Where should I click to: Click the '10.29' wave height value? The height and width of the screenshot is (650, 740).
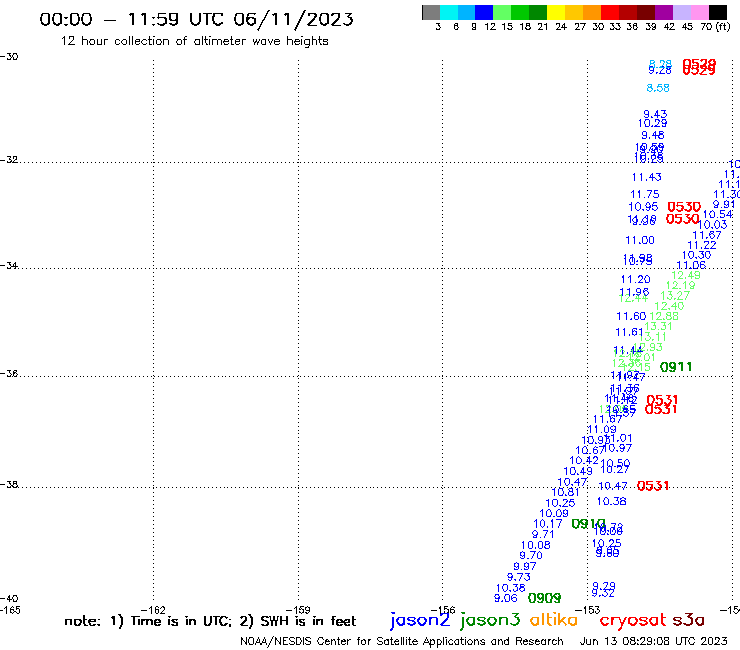pyautogui.click(x=653, y=123)
